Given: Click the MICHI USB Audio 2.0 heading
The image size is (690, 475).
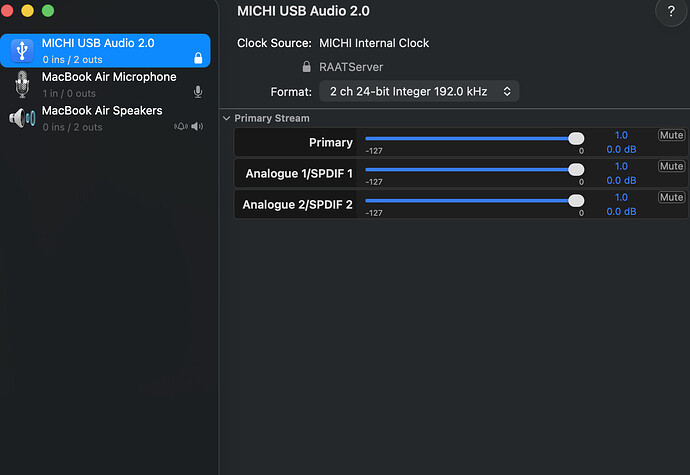Looking at the screenshot, I should pyautogui.click(x=303, y=11).
